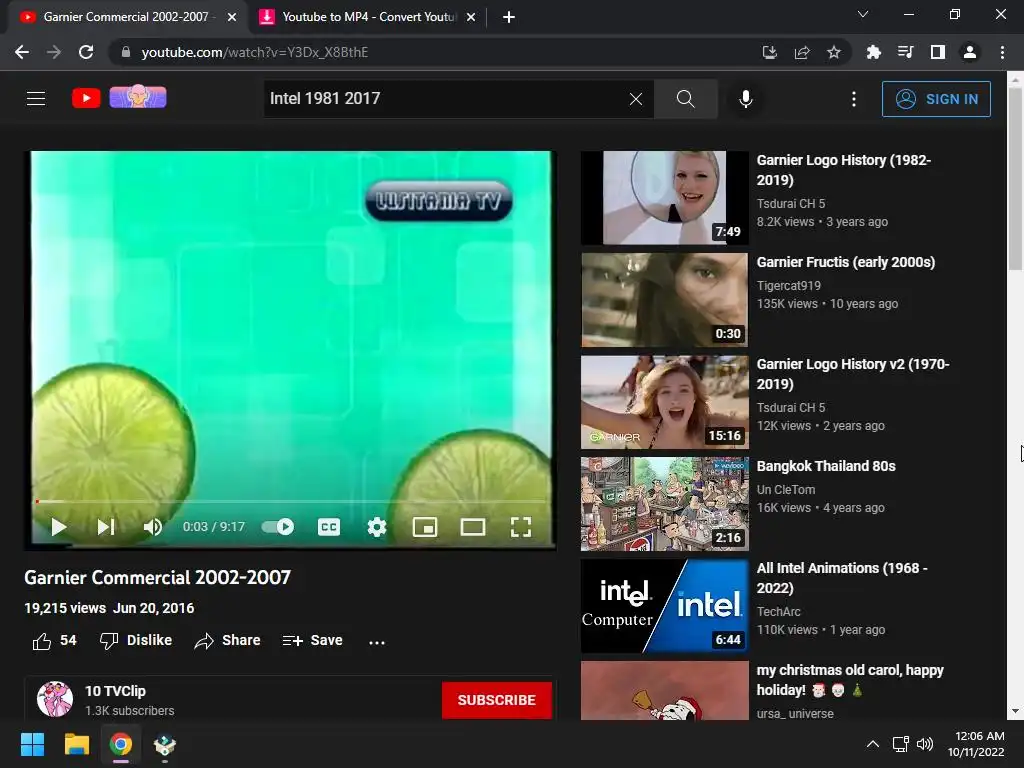Viewport: 1024px width, 768px height.
Task: Open 10 TVClip channel name link
Action: pos(115,691)
